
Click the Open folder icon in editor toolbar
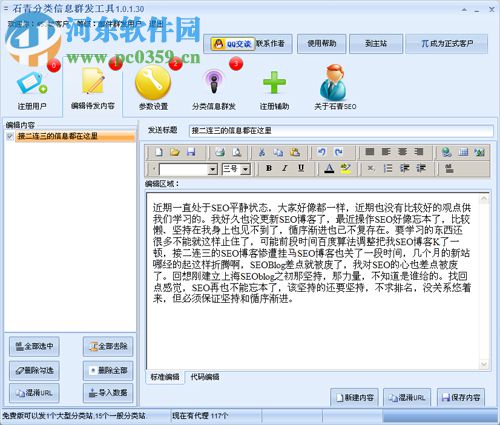(175, 152)
